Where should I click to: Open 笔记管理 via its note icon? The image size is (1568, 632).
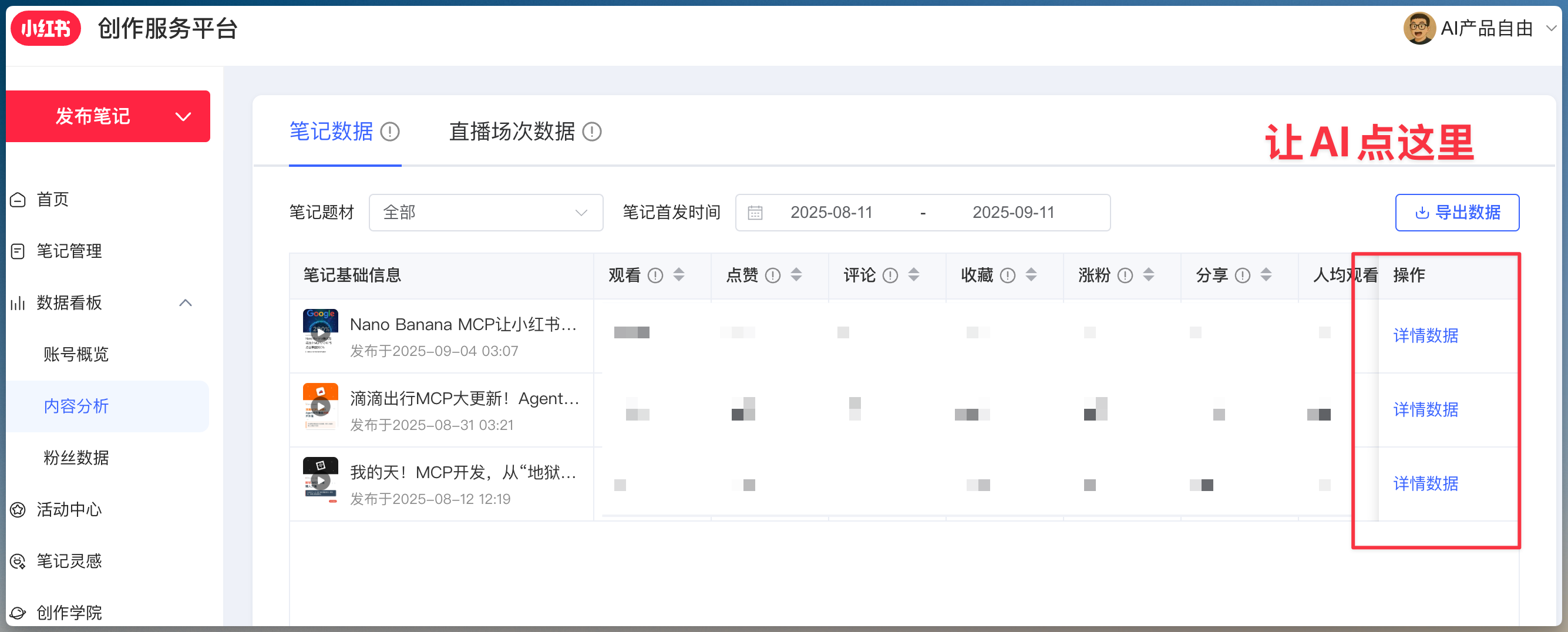[18, 251]
